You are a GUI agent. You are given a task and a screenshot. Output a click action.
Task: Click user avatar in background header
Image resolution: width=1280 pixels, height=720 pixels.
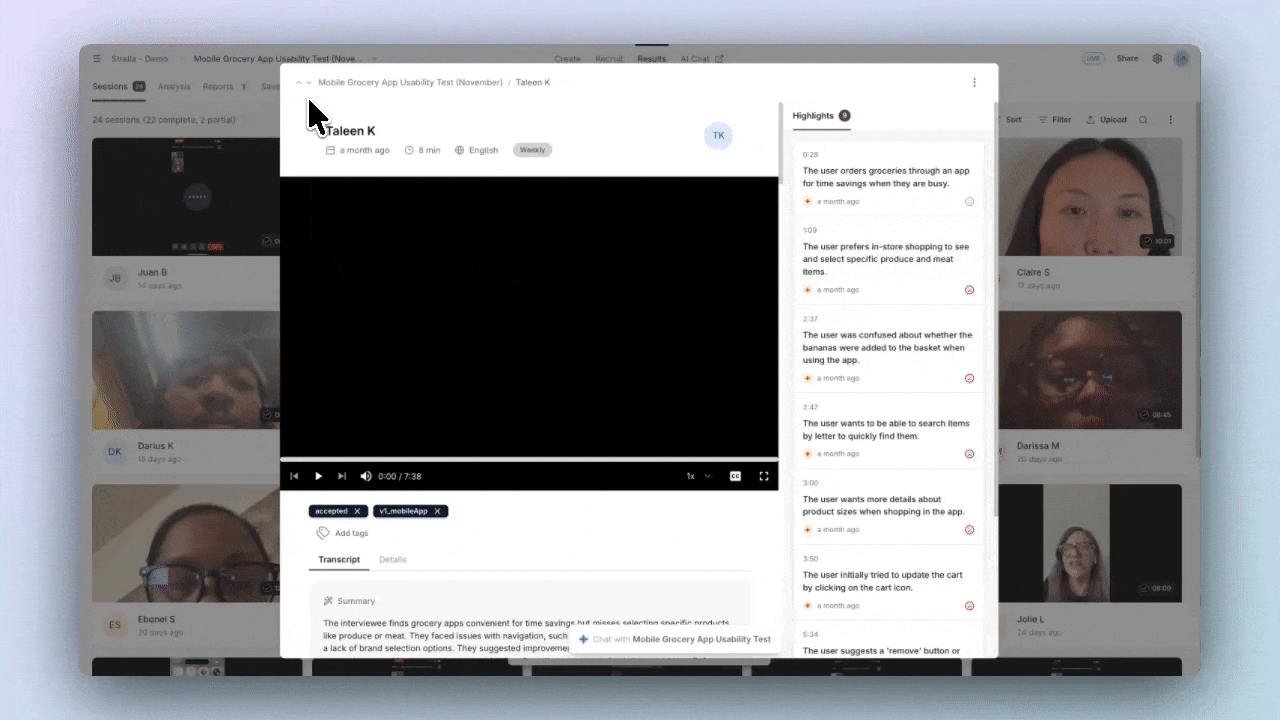[1183, 59]
